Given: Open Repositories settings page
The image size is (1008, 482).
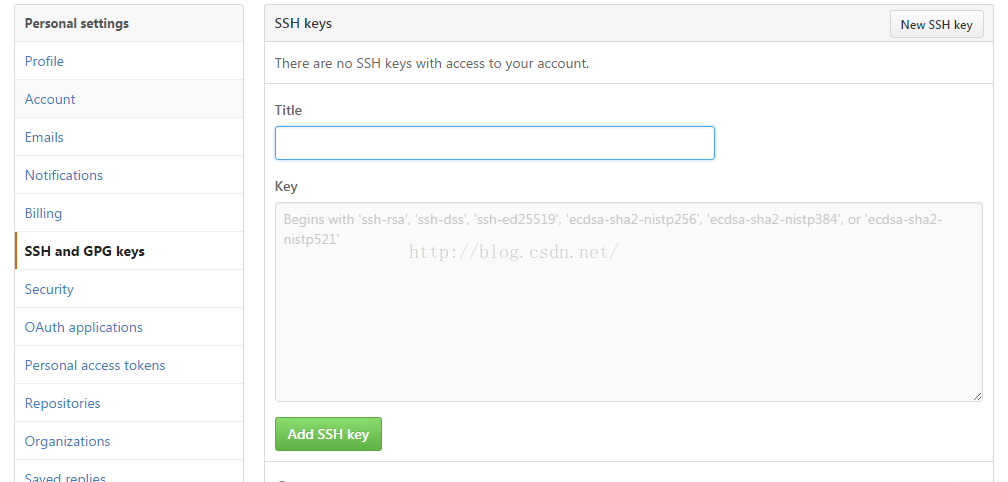Looking at the screenshot, I should coord(63,403).
